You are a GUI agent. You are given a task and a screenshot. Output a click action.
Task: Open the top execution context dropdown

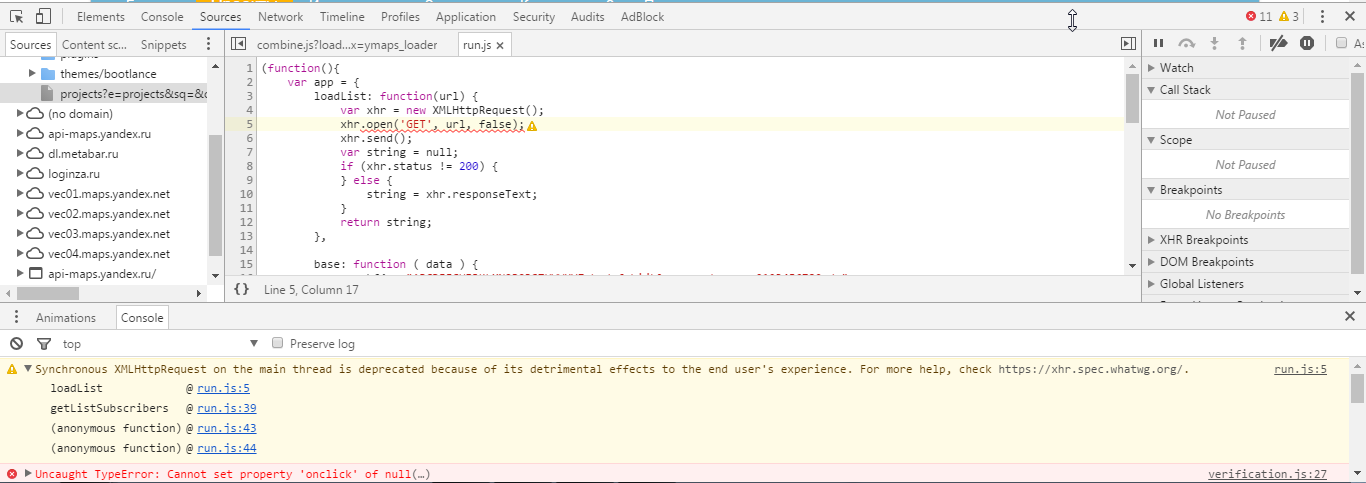(160, 343)
